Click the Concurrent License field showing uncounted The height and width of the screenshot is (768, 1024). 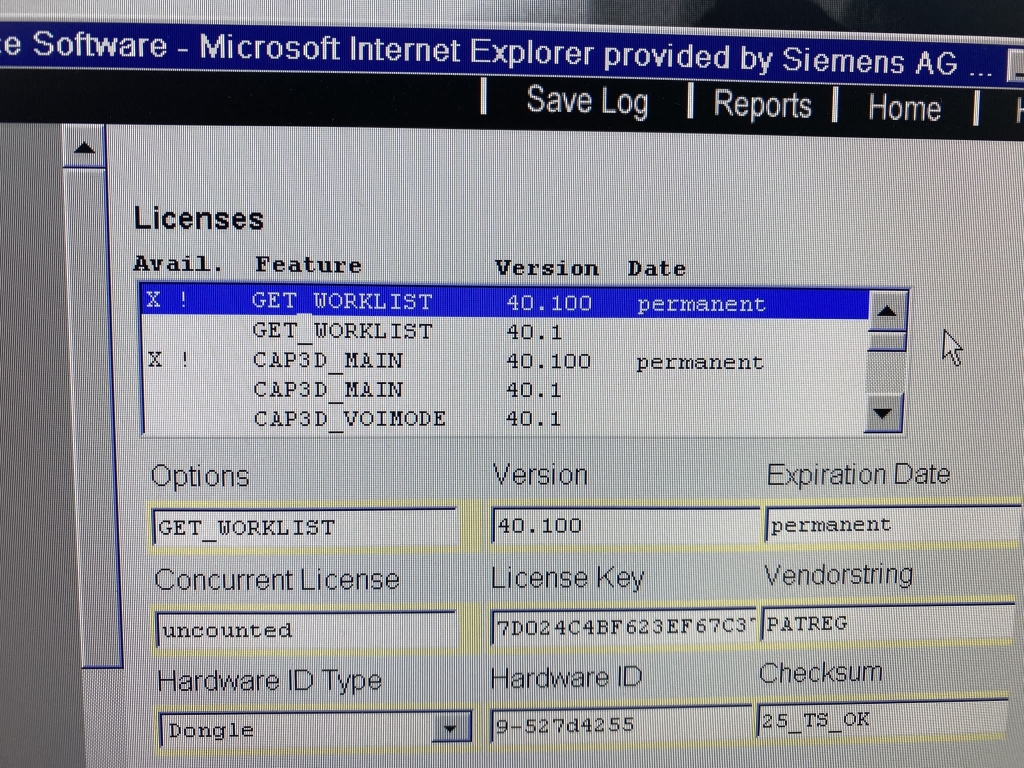[306, 630]
